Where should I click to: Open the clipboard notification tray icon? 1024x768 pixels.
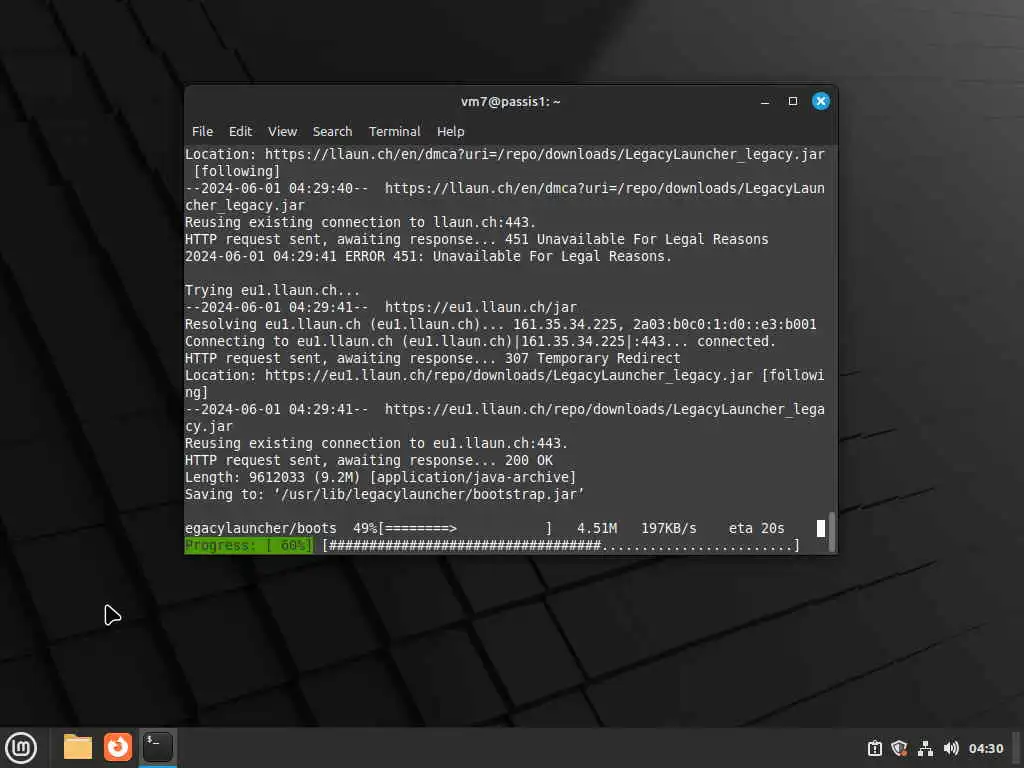point(874,748)
